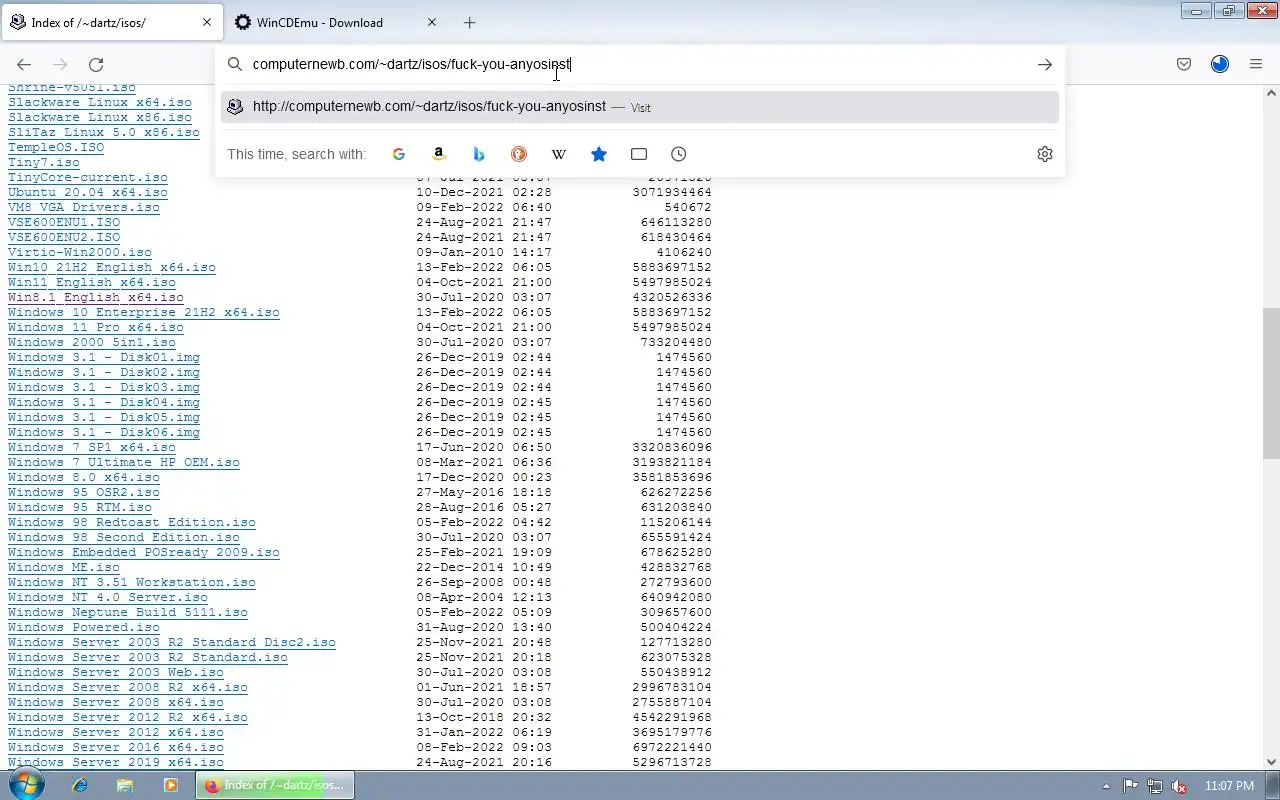The width and height of the screenshot is (1280, 800).
Task: Open search settings gear icon
Action: 1045,154
